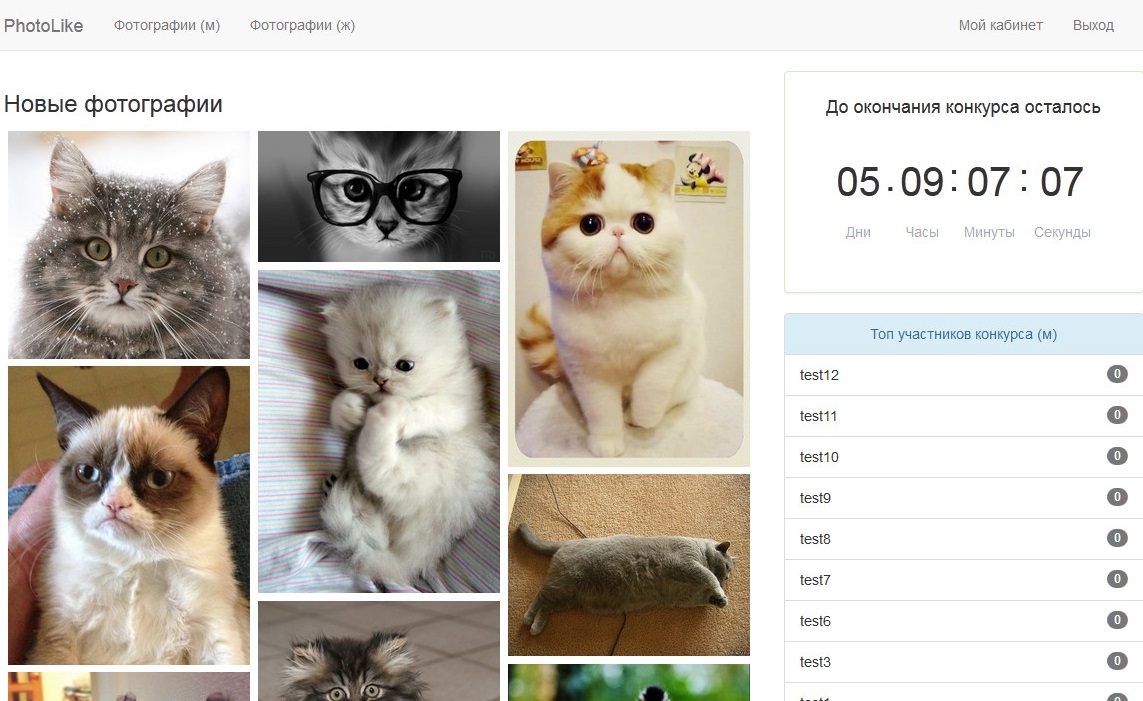Click the vote count badge for test8
Image resolution: width=1143 pixels, height=701 pixels.
point(1117,538)
